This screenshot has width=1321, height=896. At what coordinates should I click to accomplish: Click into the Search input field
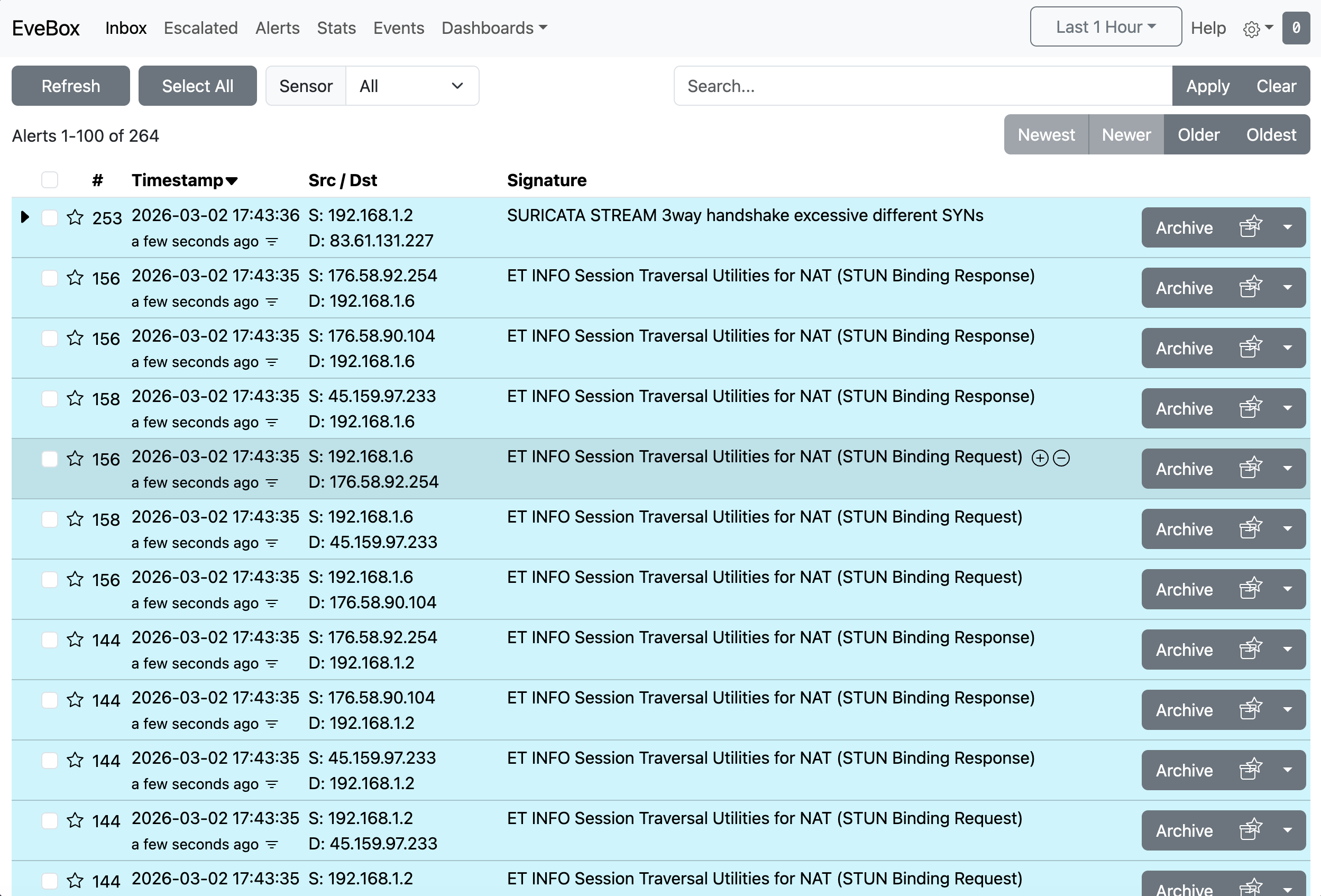(x=922, y=86)
